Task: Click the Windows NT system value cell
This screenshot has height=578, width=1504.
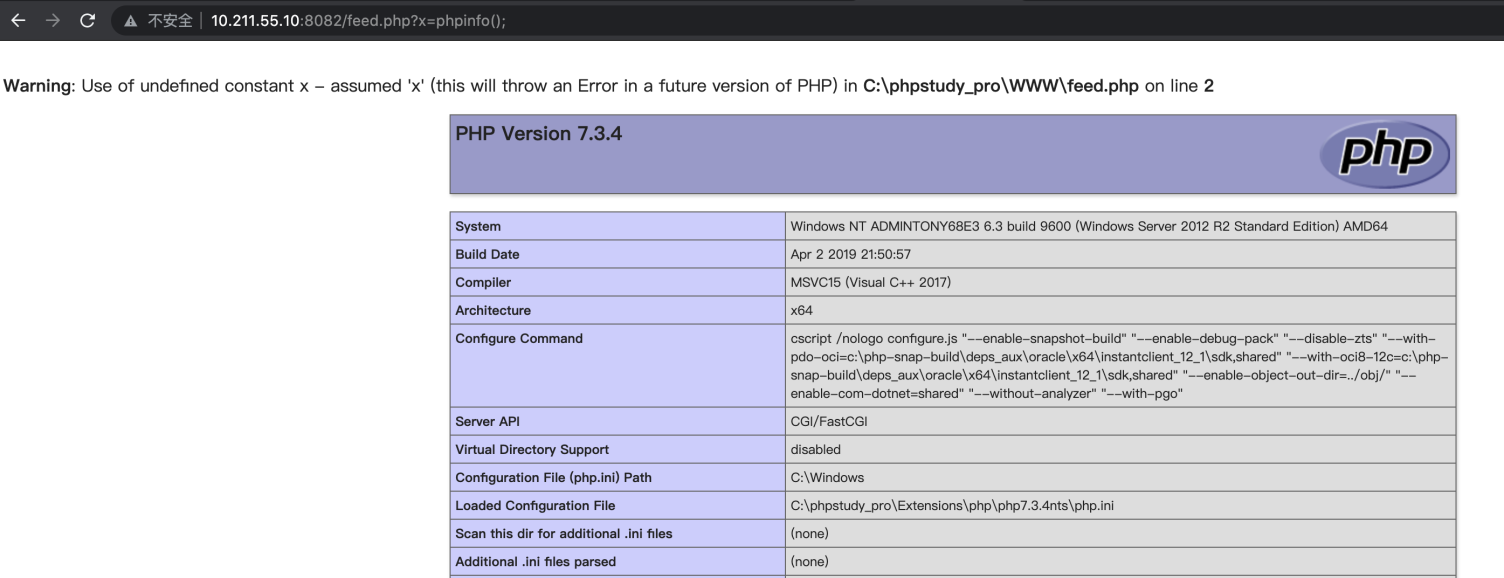Action: 1088,227
